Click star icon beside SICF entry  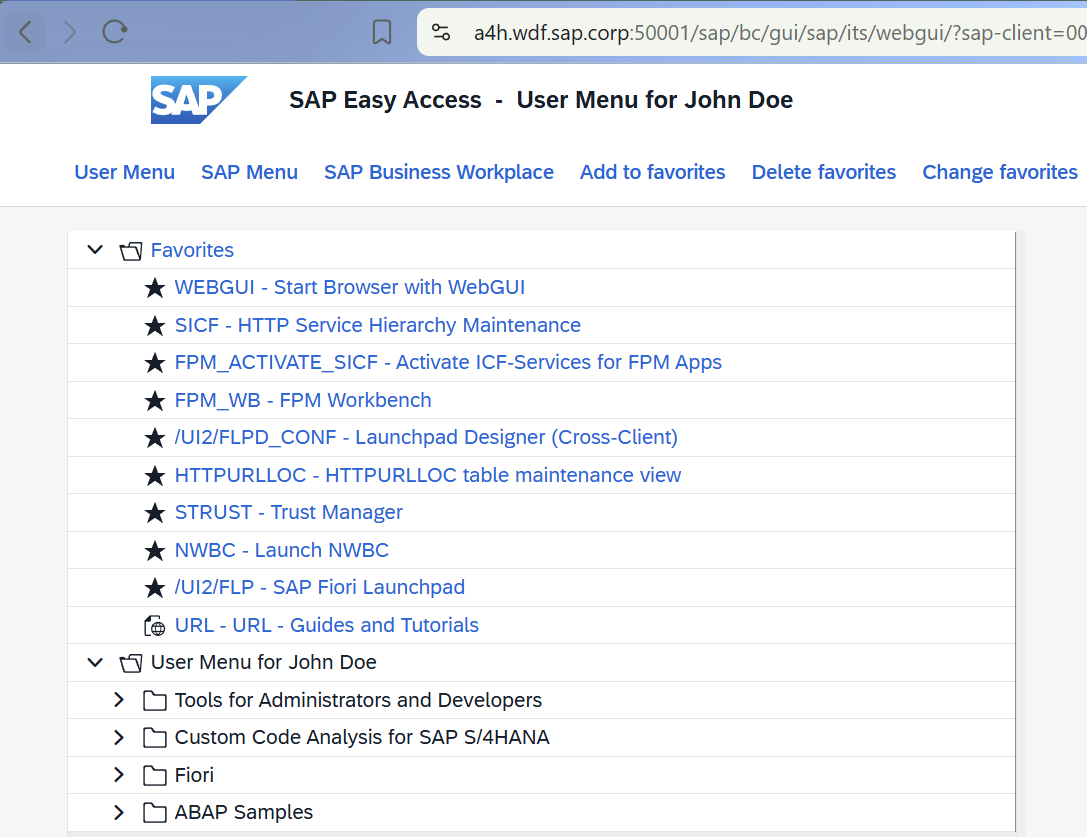pyautogui.click(x=155, y=325)
